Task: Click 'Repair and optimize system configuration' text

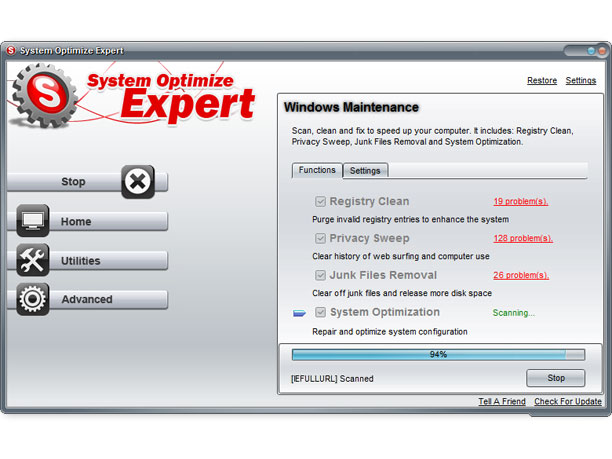Action: coord(390,332)
